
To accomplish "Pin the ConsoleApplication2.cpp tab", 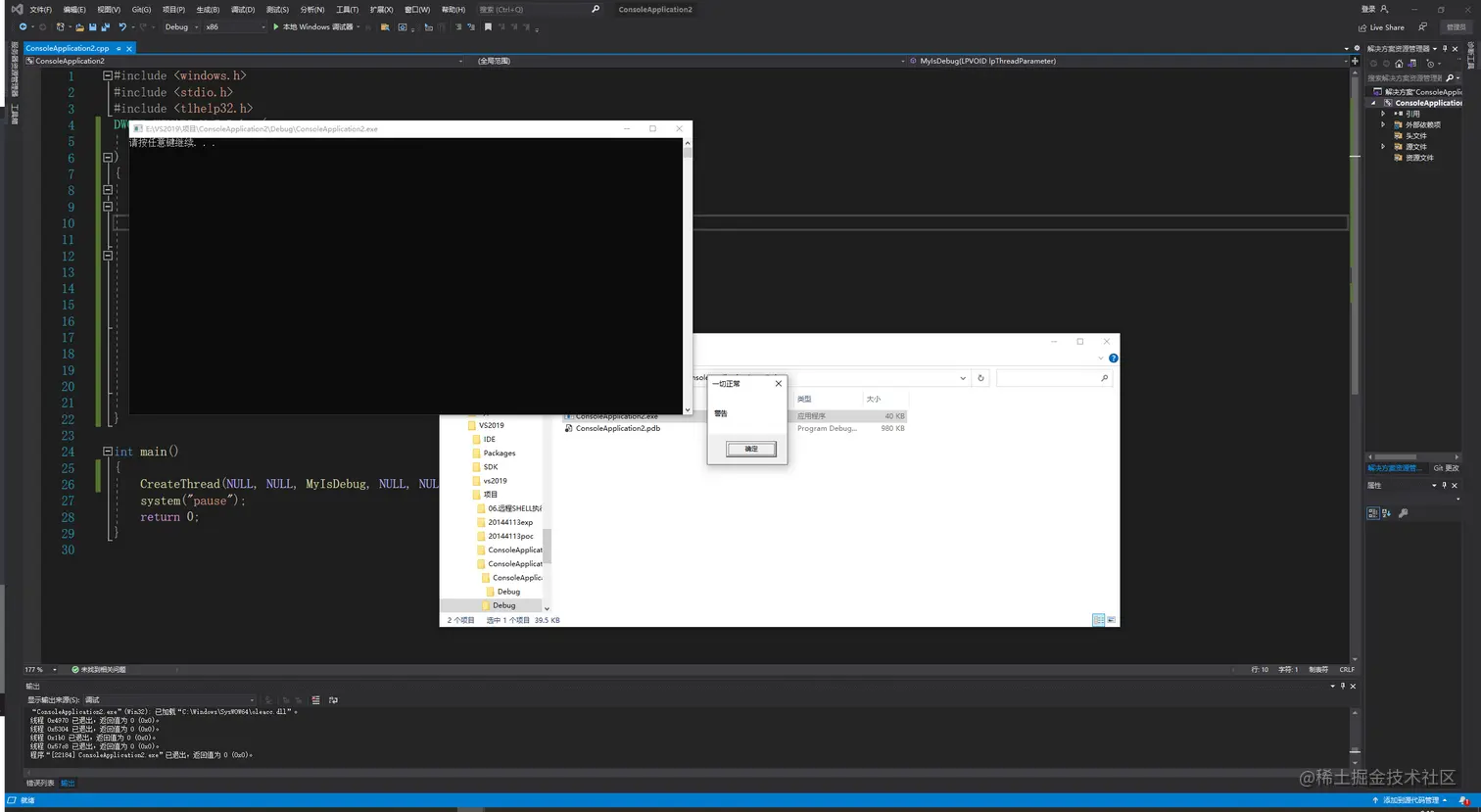I will click(119, 48).
